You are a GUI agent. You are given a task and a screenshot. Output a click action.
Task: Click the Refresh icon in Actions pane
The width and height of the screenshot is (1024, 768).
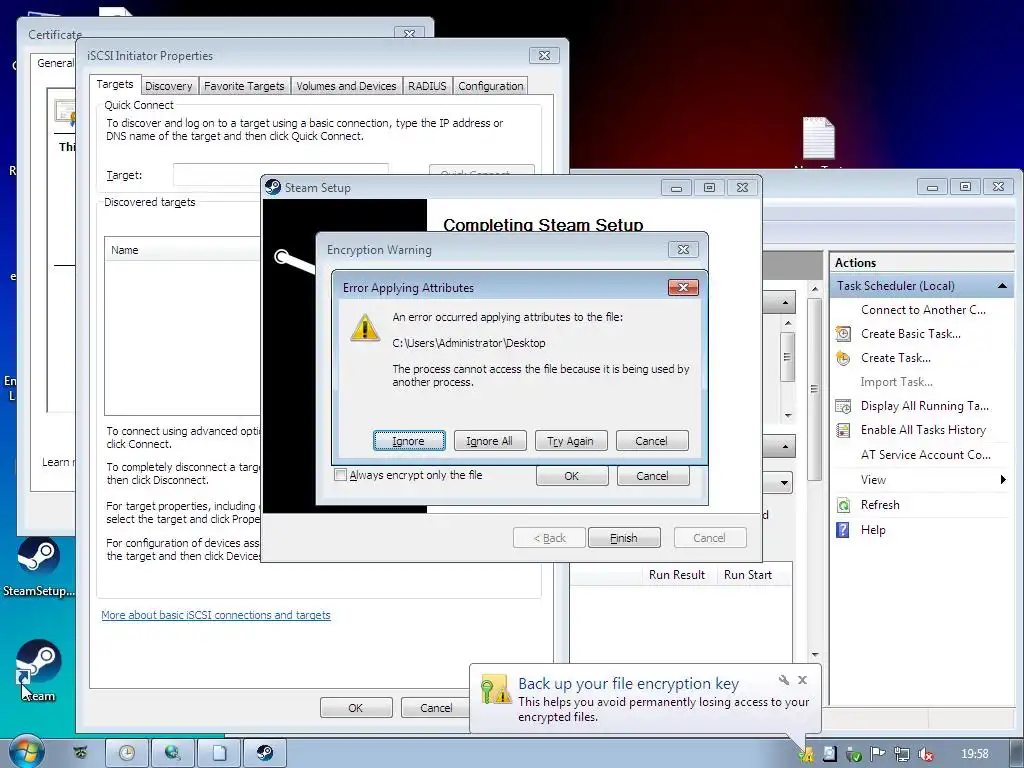tap(843, 505)
